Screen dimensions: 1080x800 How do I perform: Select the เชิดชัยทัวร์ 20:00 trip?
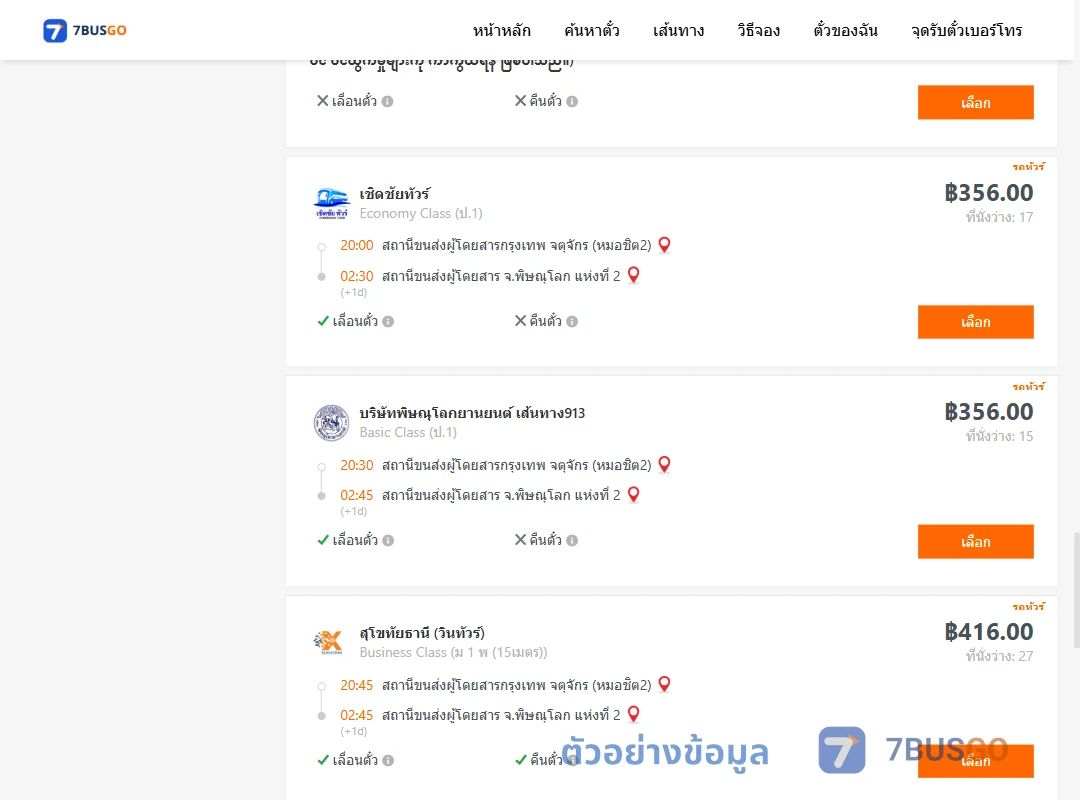pos(975,322)
